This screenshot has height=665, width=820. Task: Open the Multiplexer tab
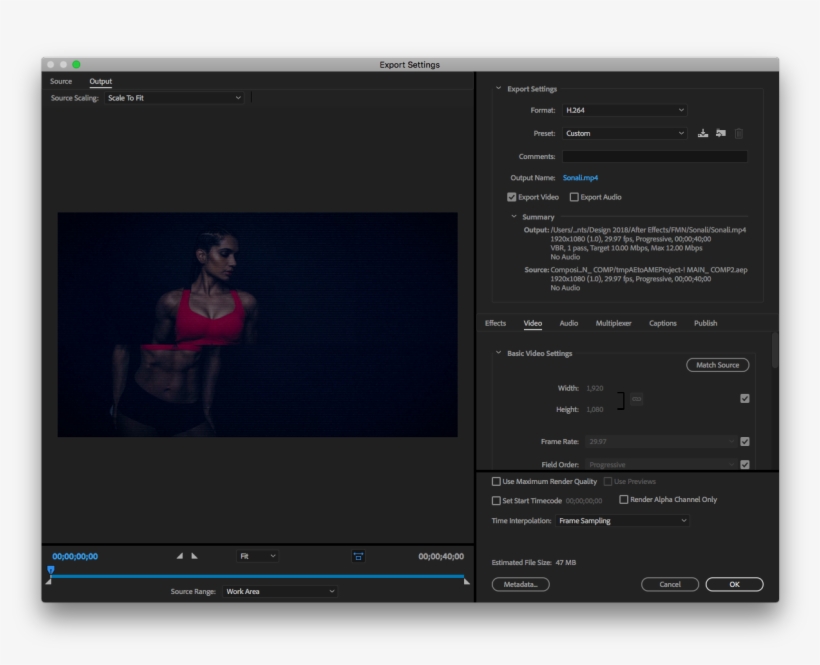coord(613,323)
